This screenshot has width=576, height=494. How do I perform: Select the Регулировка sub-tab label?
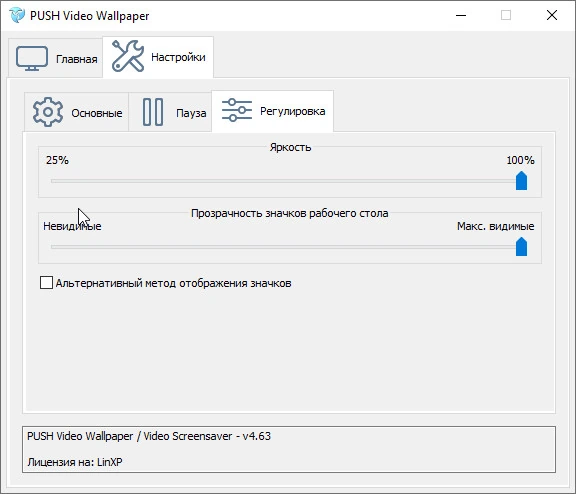pos(292,111)
